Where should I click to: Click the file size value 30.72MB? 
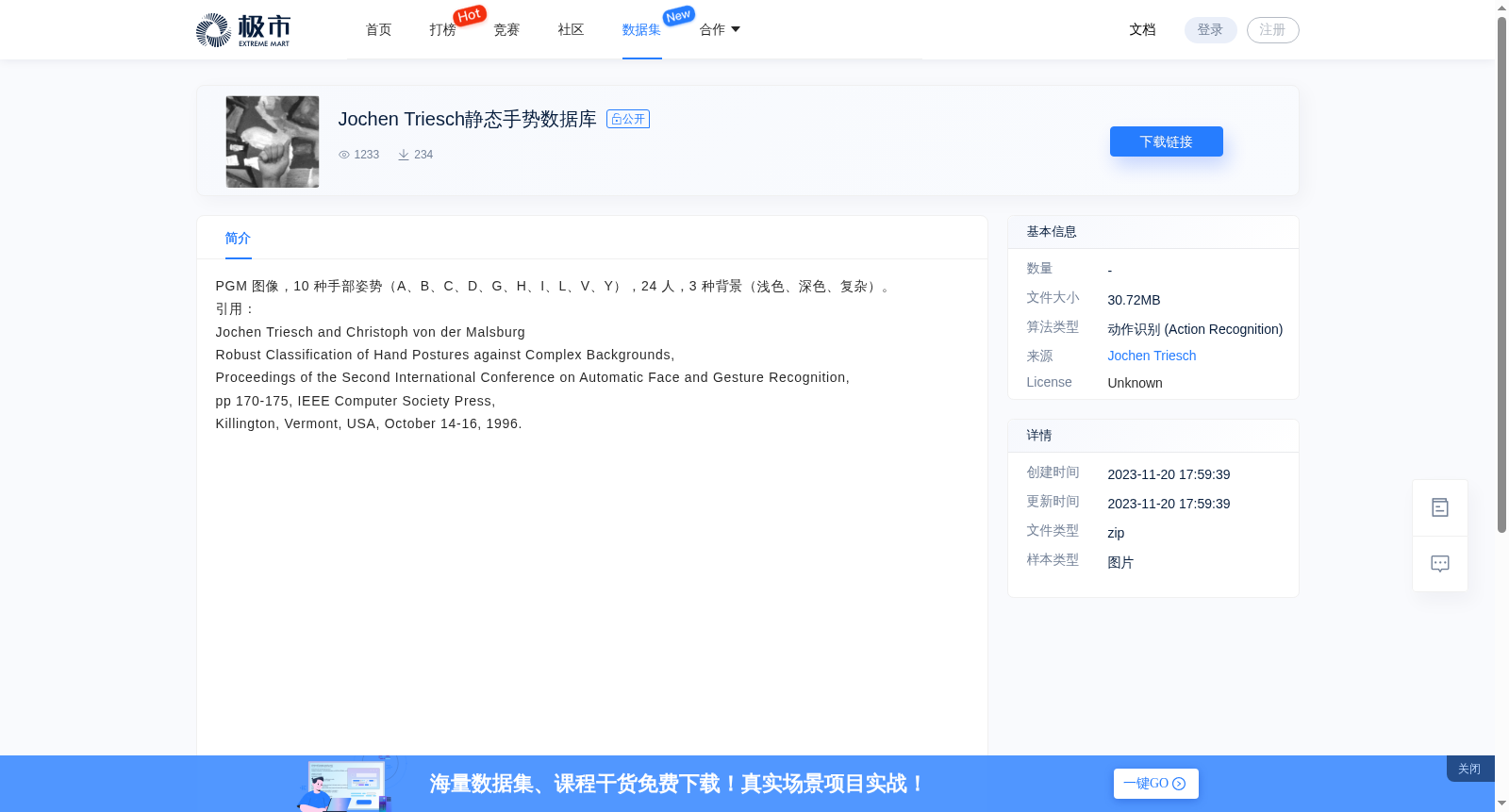pyautogui.click(x=1134, y=300)
